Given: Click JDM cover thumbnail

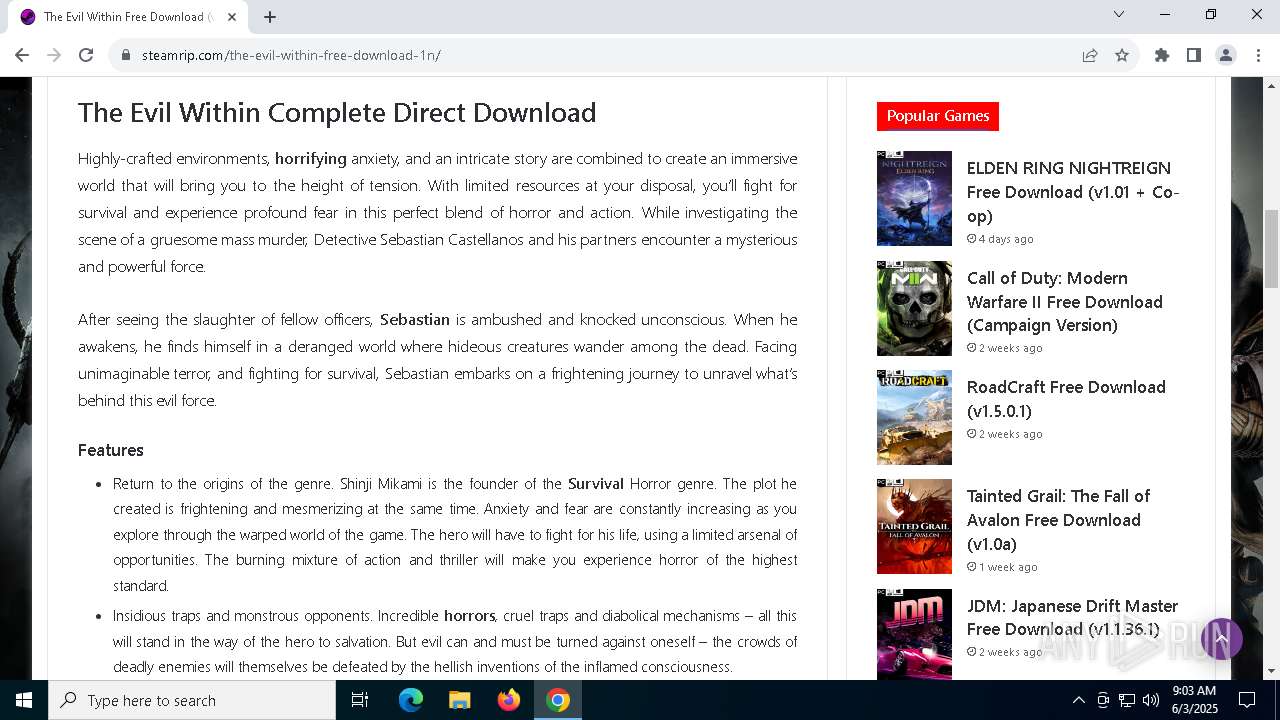Looking at the screenshot, I should [x=914, y=634].
